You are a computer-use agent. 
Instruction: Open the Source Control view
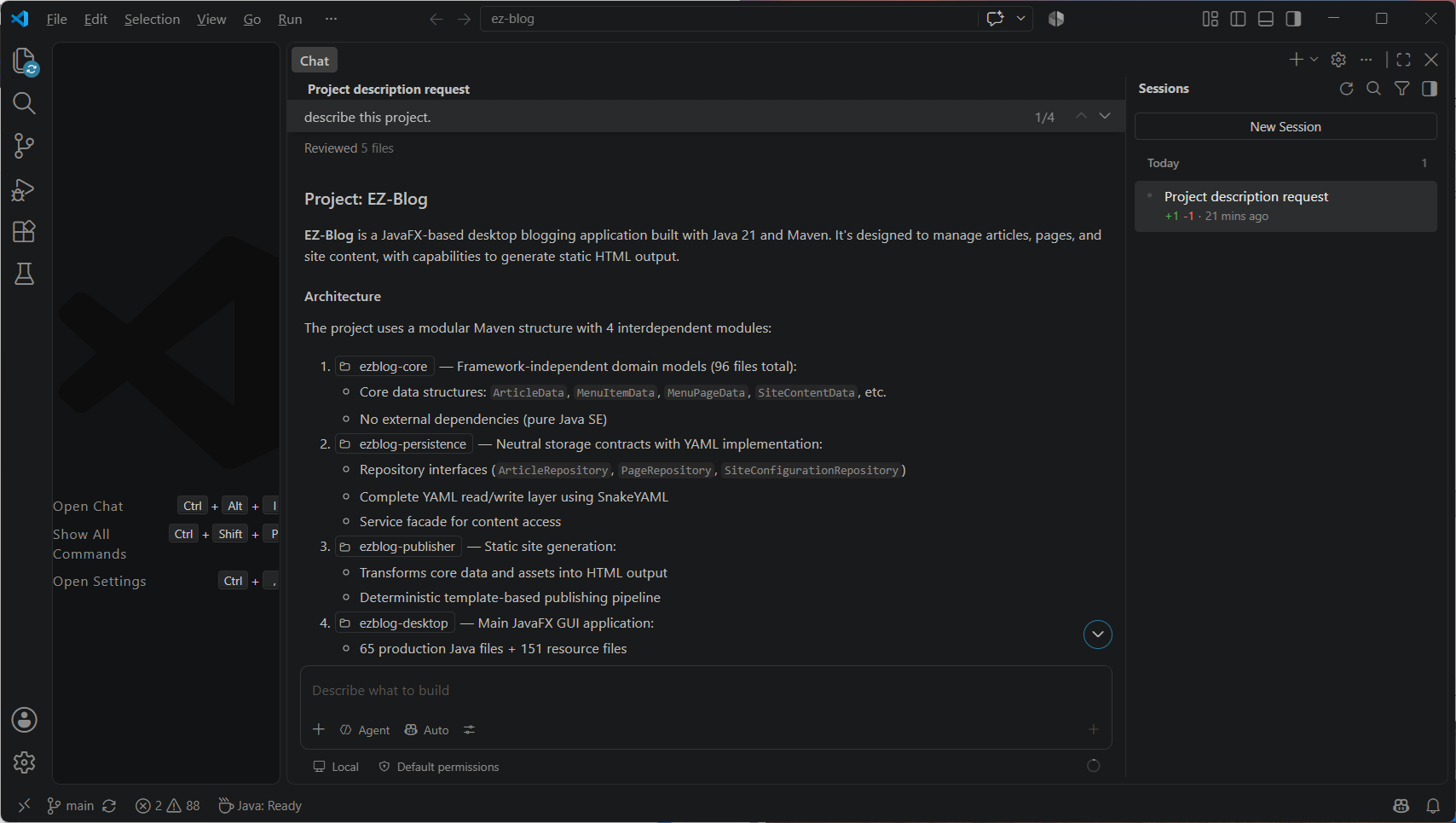(x=25, y=147)
